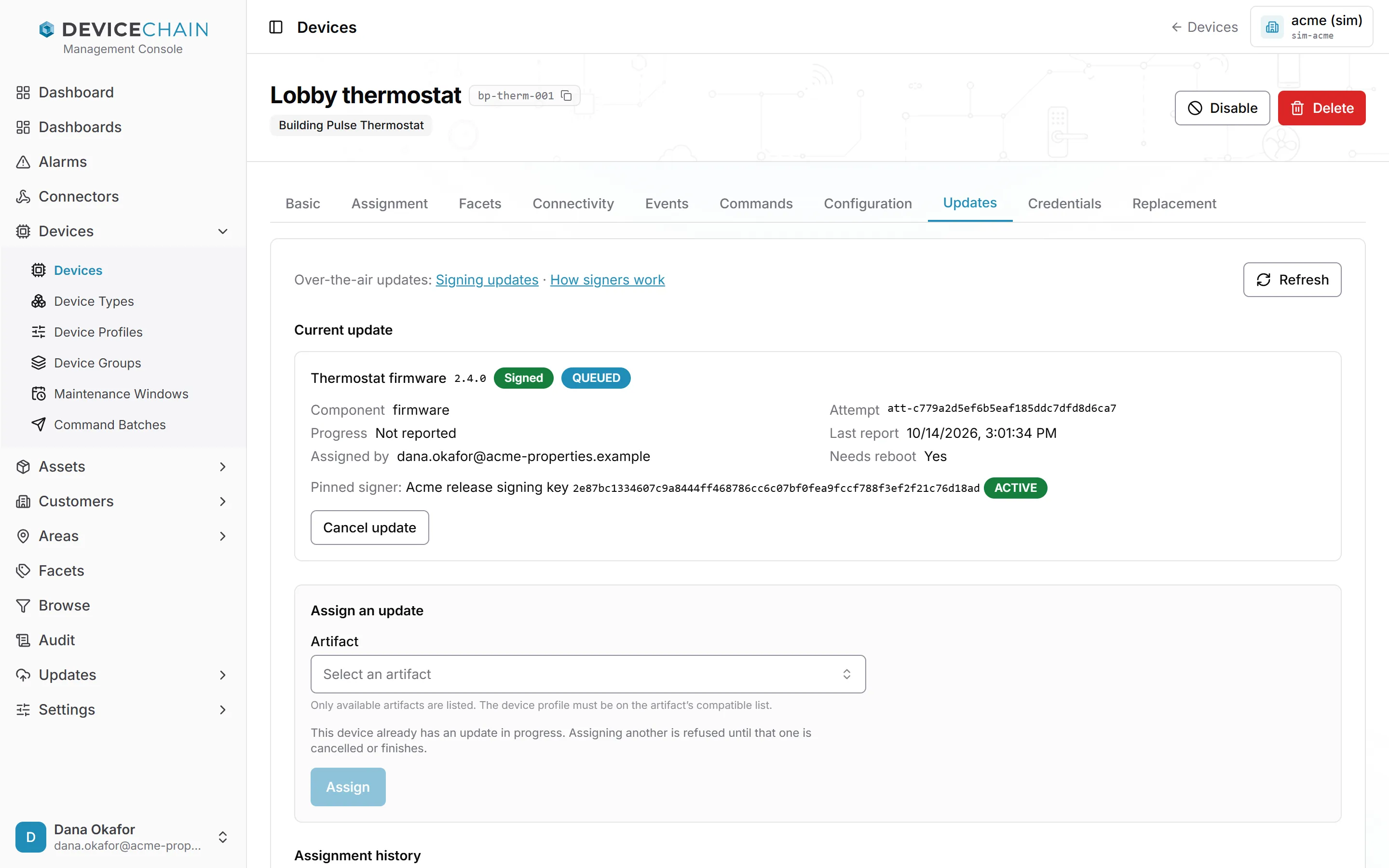Open the How signers work link

click(x=607, y=280)
